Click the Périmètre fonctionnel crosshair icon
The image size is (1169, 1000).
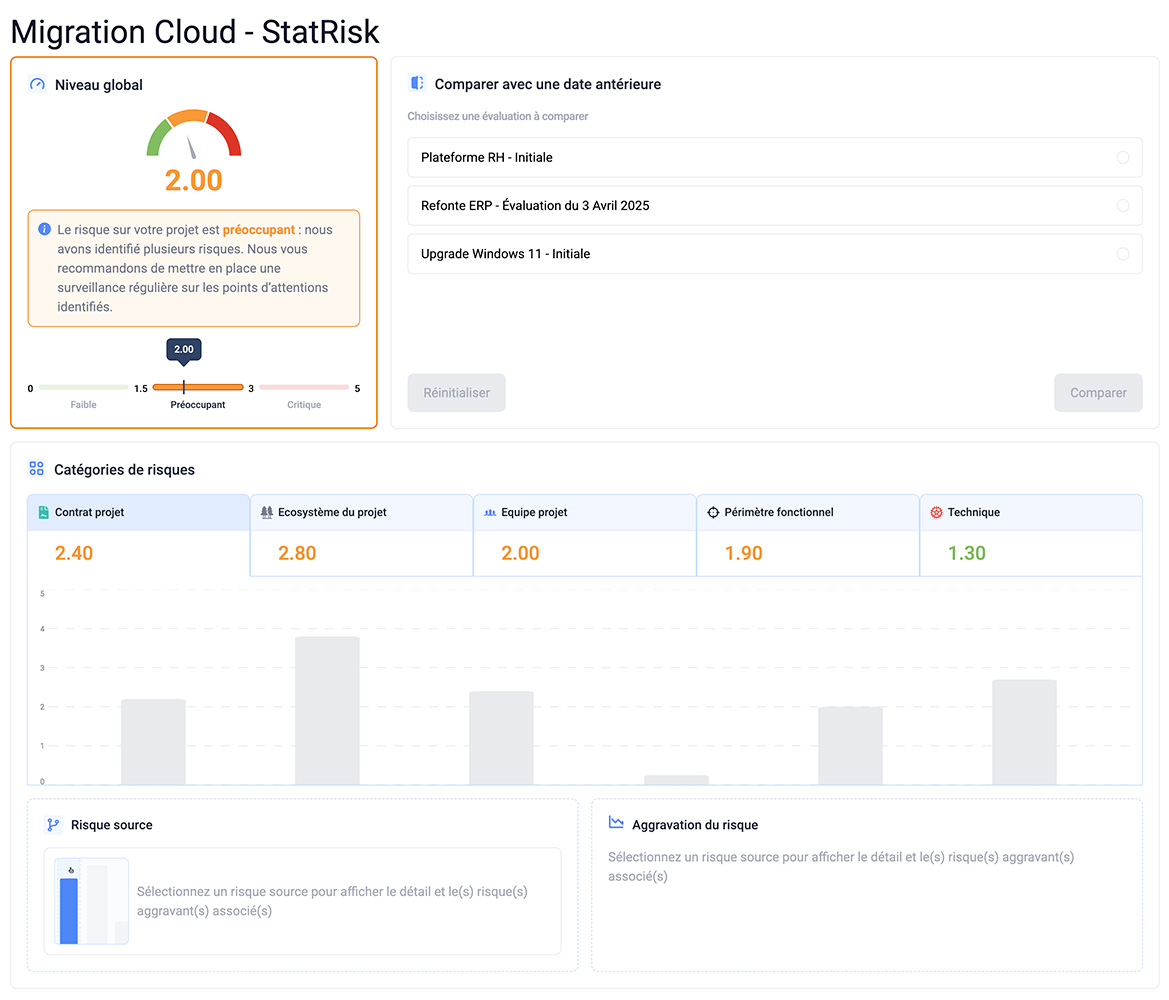click(x=713, y=513)
